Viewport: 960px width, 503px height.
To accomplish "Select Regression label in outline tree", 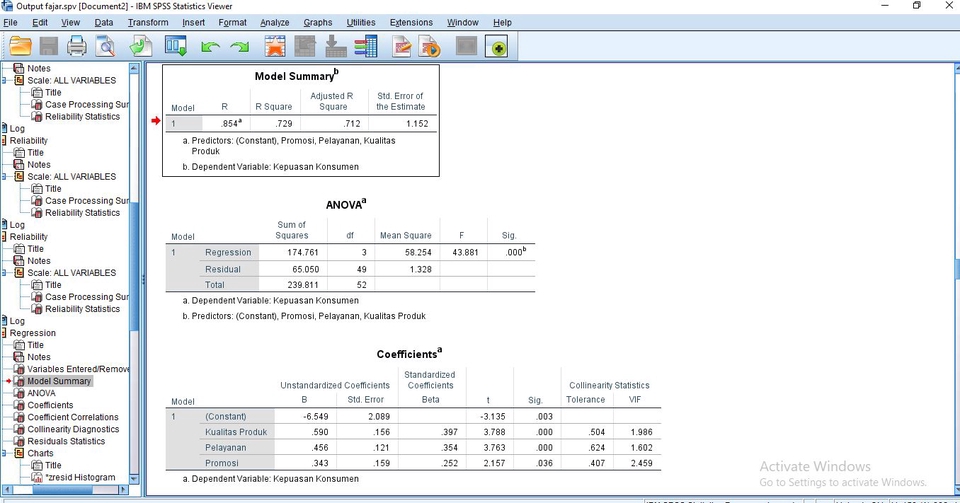I will coord(32,333).
